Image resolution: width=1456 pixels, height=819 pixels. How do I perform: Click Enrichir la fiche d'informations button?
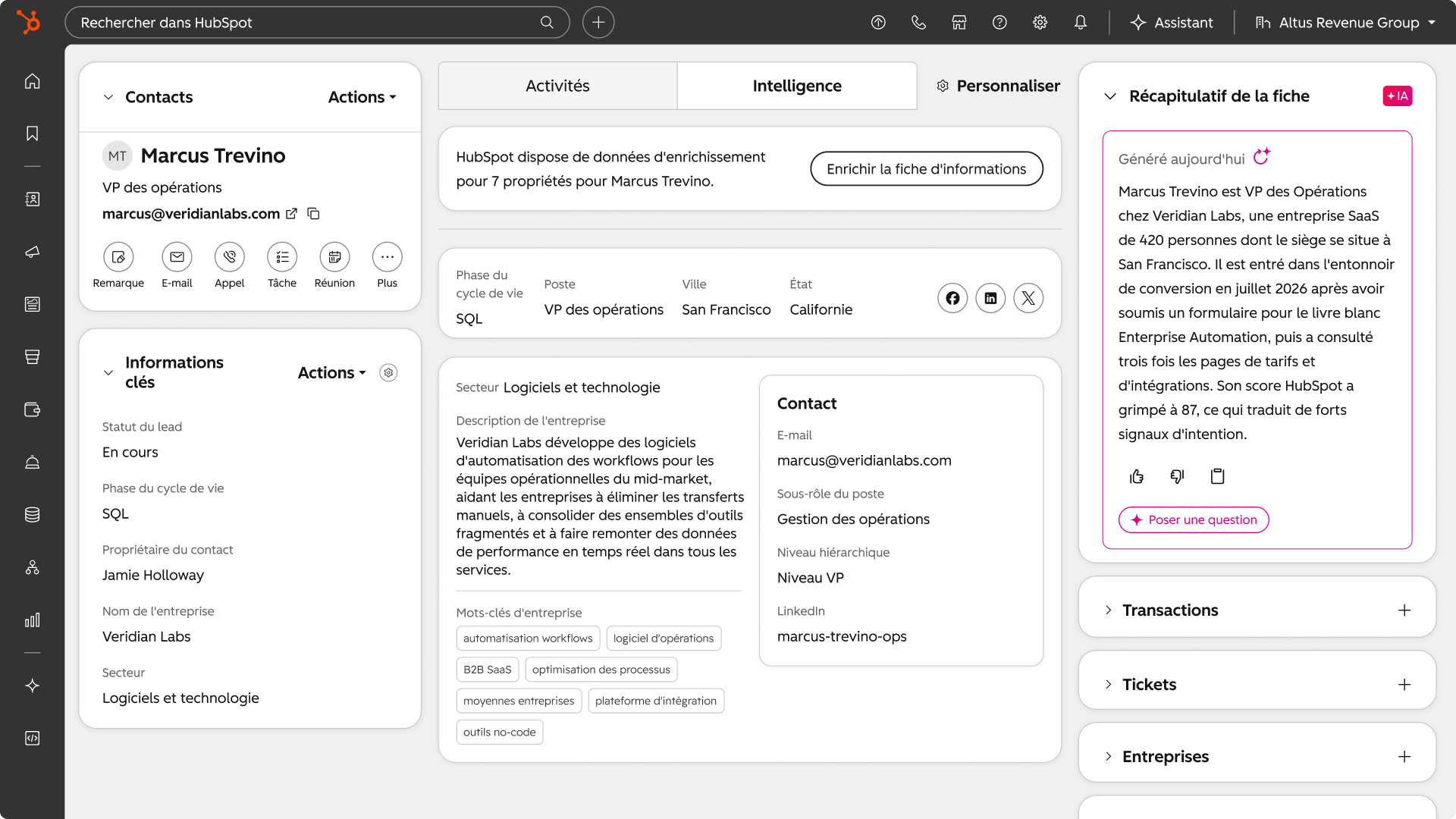926,168
